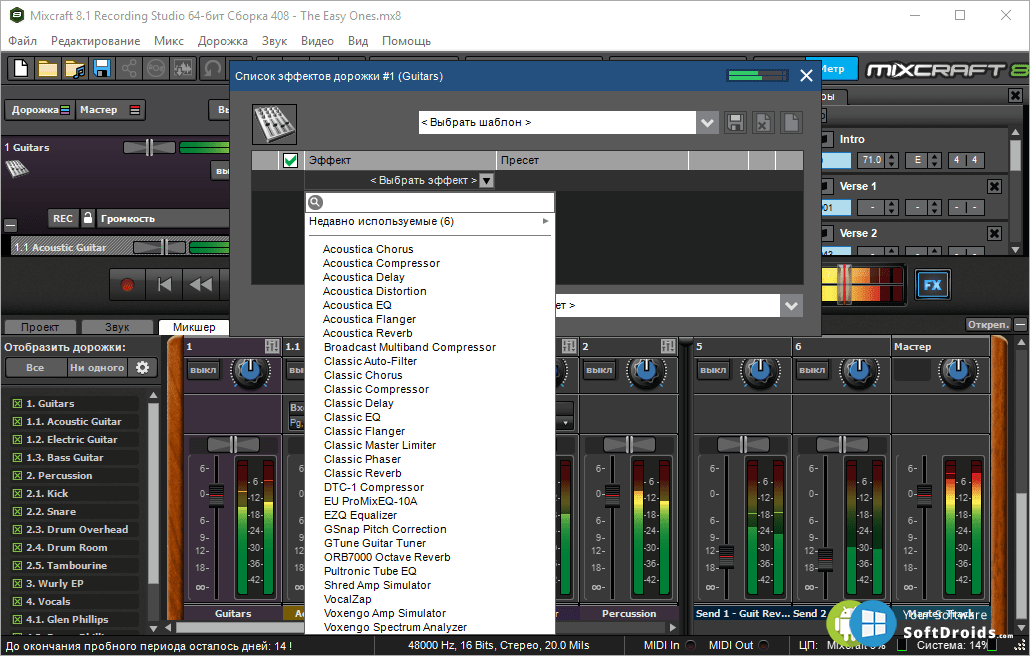Click the blue FX button
1030x656 pixels.
(x=932, y=285)
